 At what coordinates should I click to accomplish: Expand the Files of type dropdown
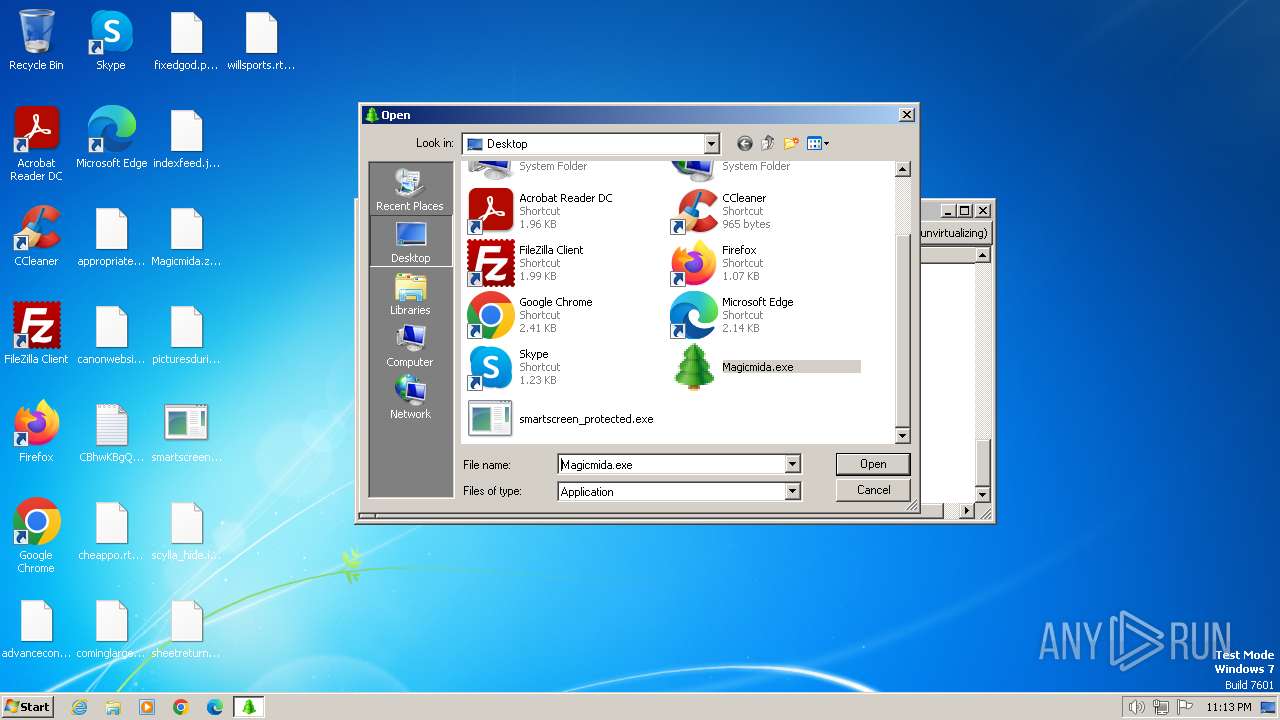coord(792,491)
